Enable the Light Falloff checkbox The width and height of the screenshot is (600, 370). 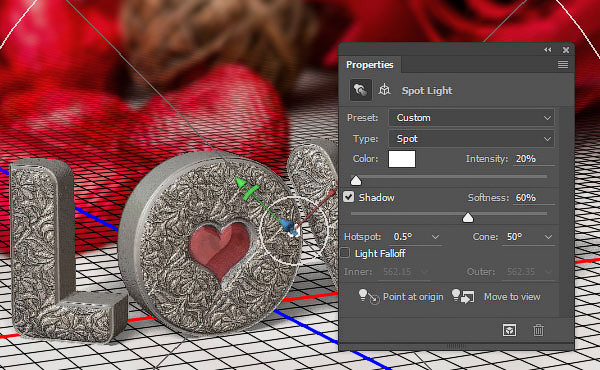[x=345, y=253]
